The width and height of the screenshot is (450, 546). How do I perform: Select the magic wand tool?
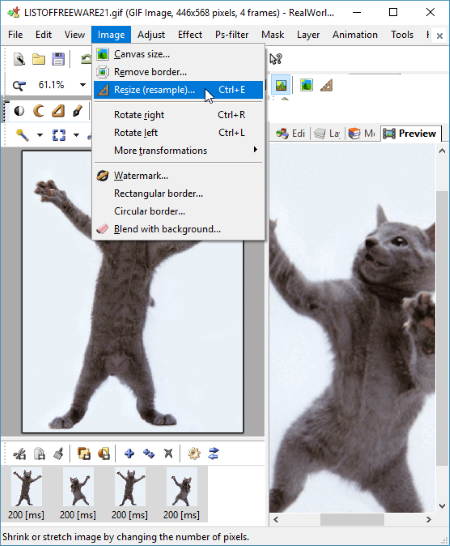tap(22, 135)
